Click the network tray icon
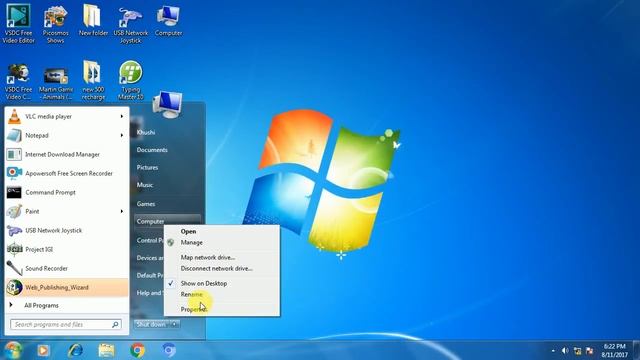The width and height of the screenshot is (640, 360). point(578,351)
